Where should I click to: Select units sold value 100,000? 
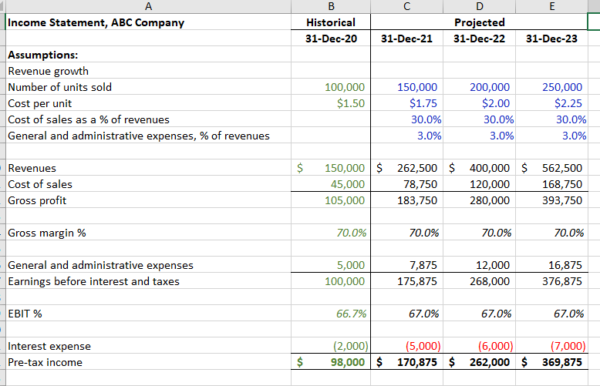click(x=331, y=87)
